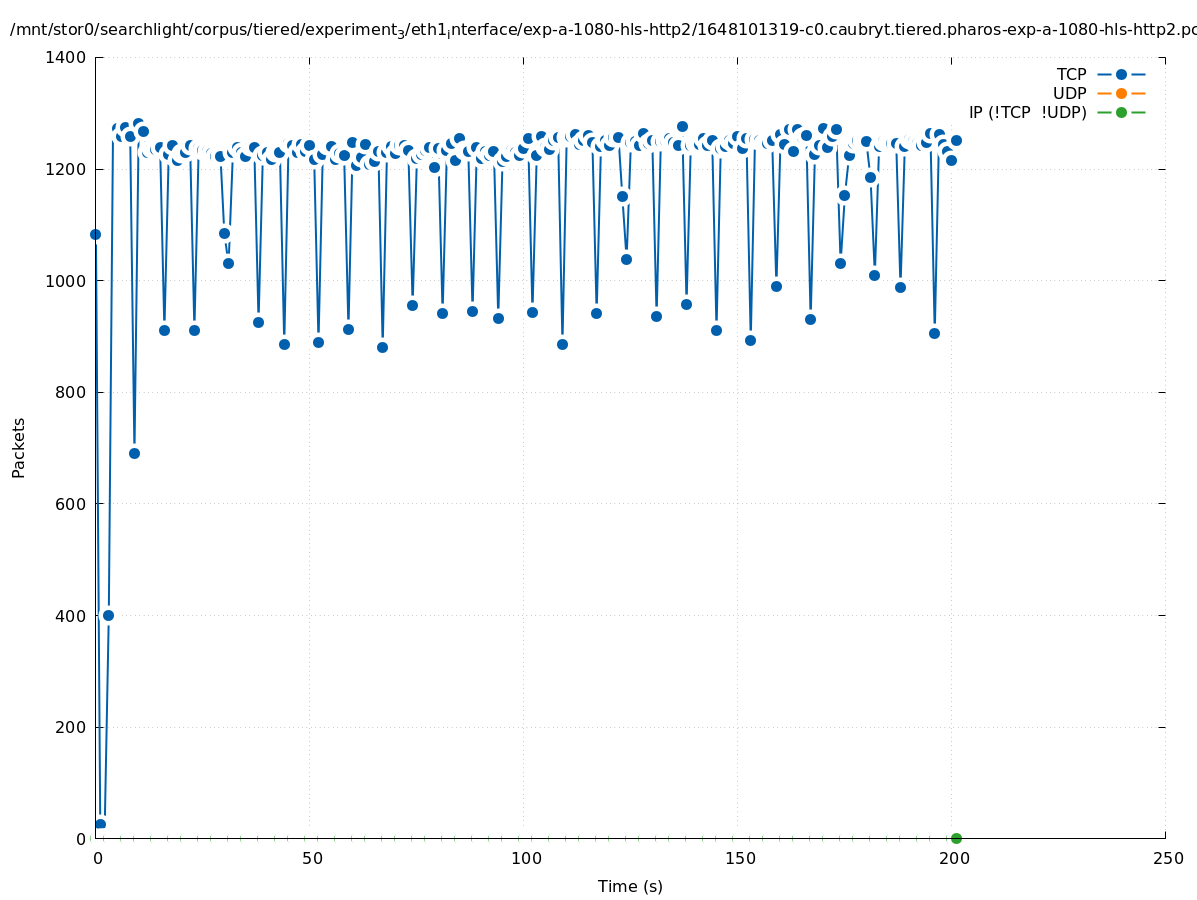Toggle the UDP series legend label

(x=1069, y=94)
